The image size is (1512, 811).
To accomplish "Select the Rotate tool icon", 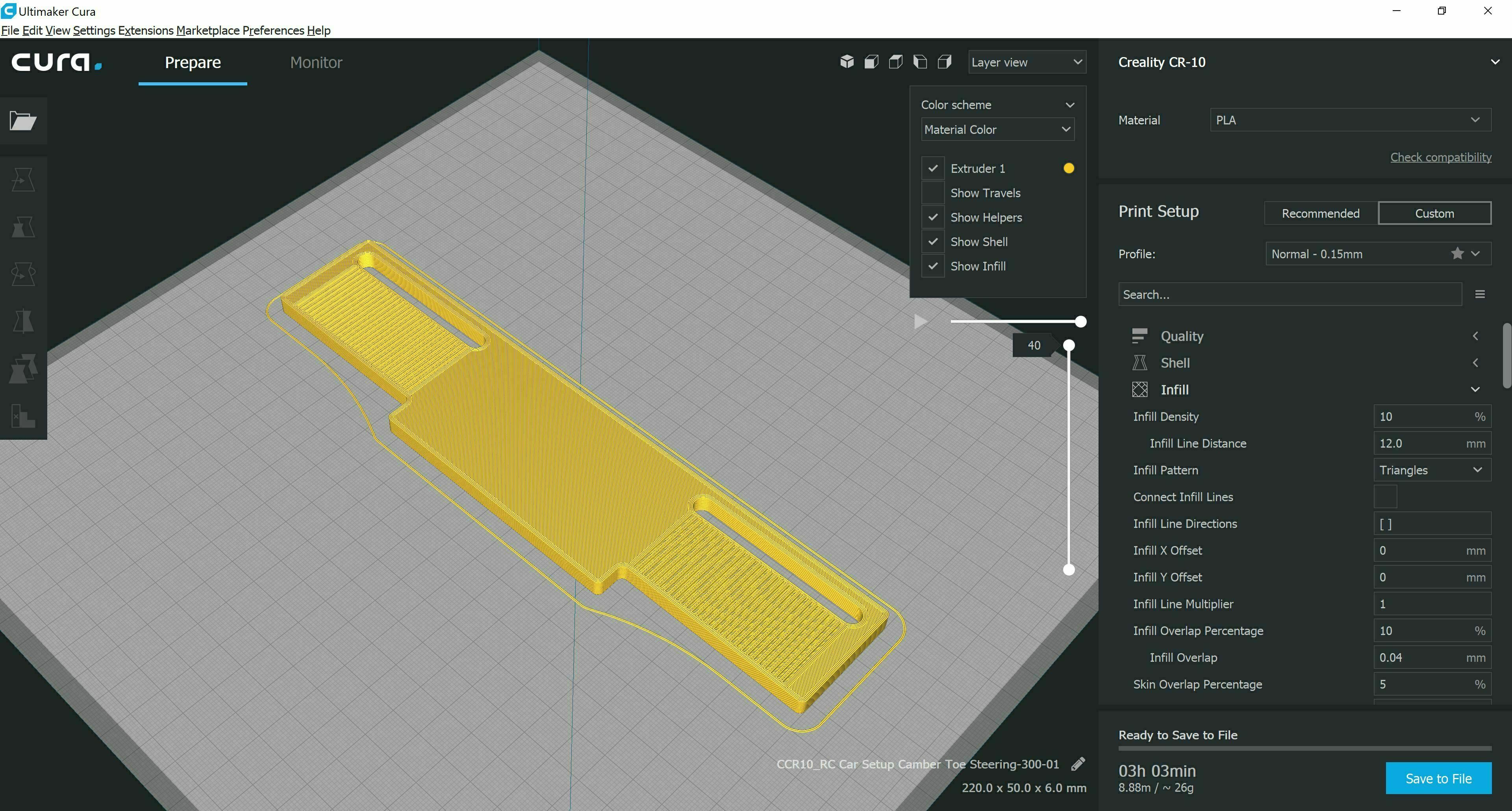I will pos(23,274).
